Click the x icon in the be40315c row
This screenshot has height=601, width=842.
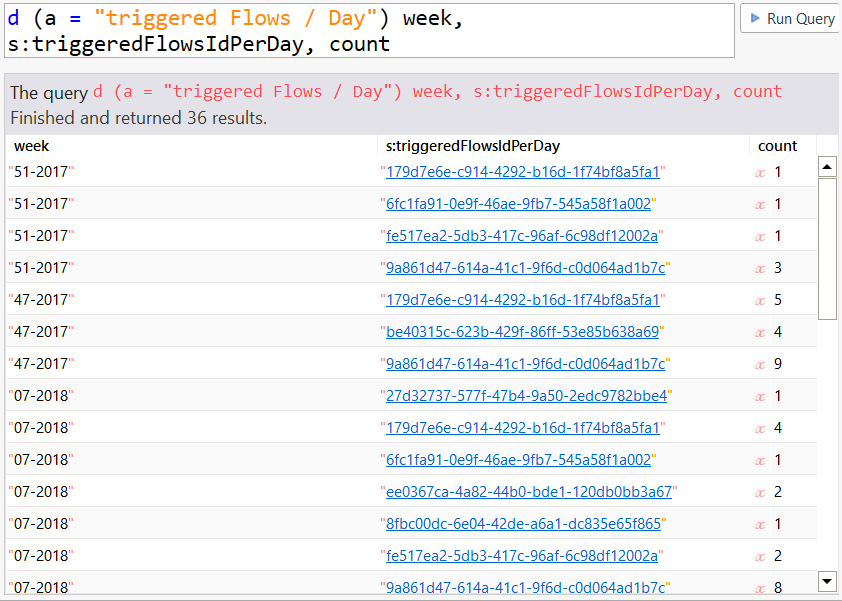(761, 332)
